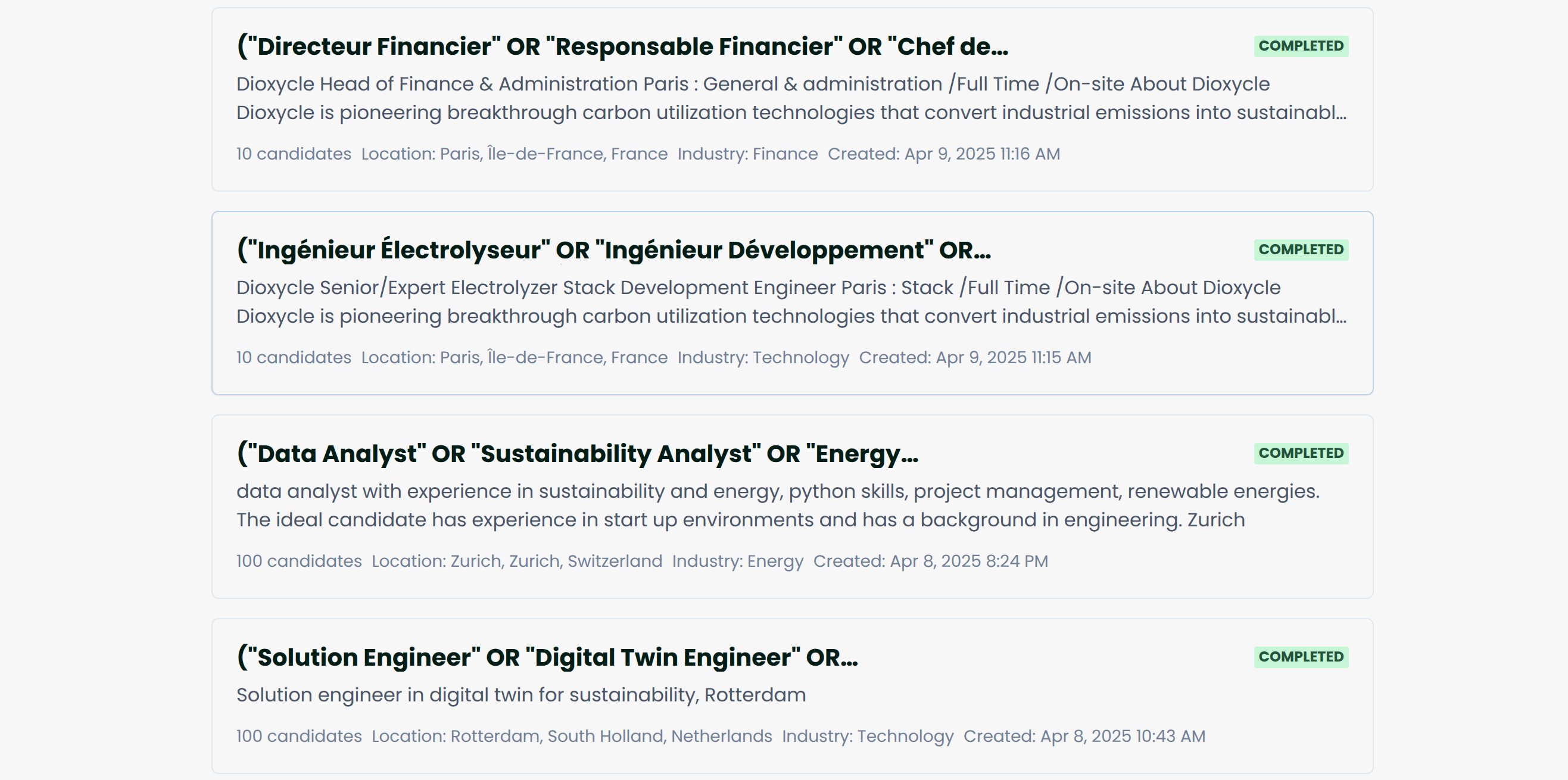
Task: Click COMPLETED badge on Data Analyst search
Action: tap(1300, 453)
